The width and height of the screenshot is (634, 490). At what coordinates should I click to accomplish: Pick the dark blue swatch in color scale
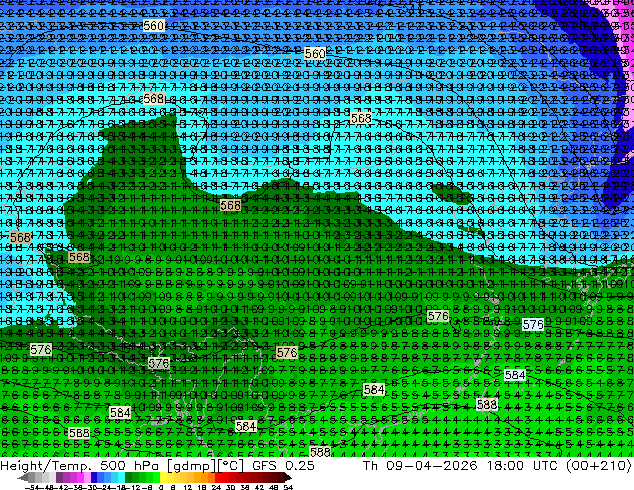pyautogui.click(x=94, y=477)
